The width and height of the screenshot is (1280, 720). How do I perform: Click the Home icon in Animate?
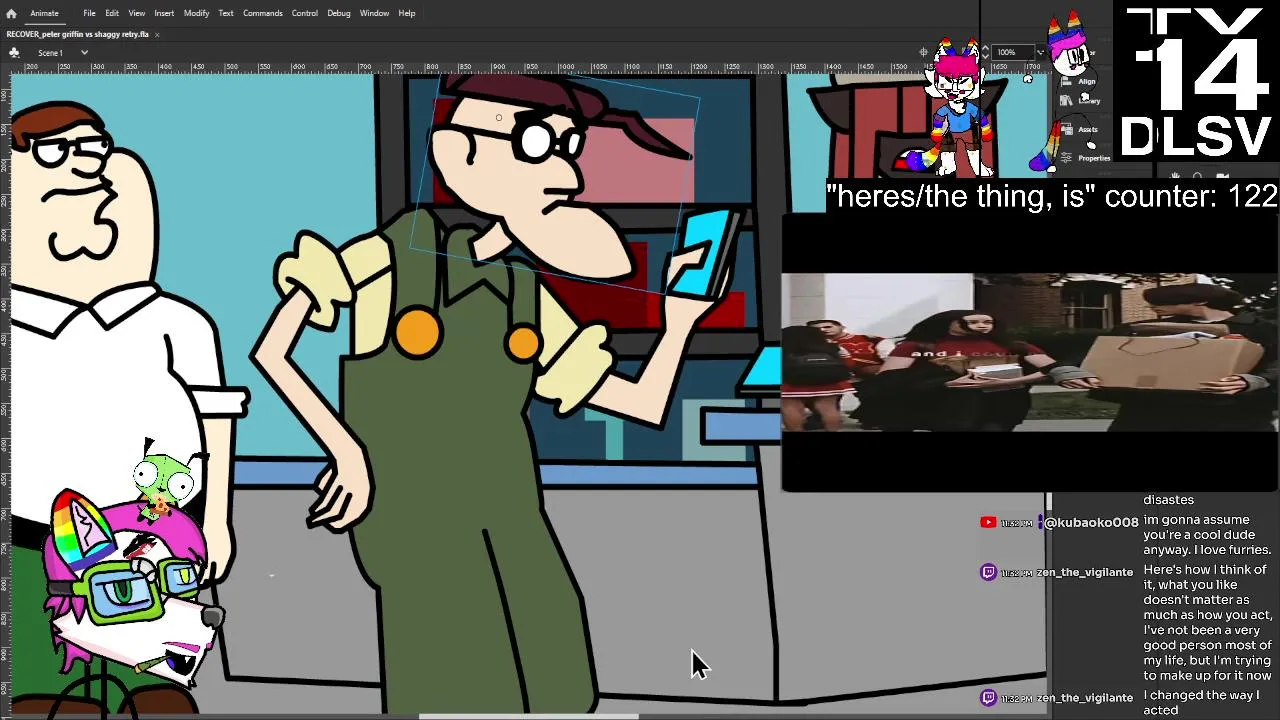point(11,13)
